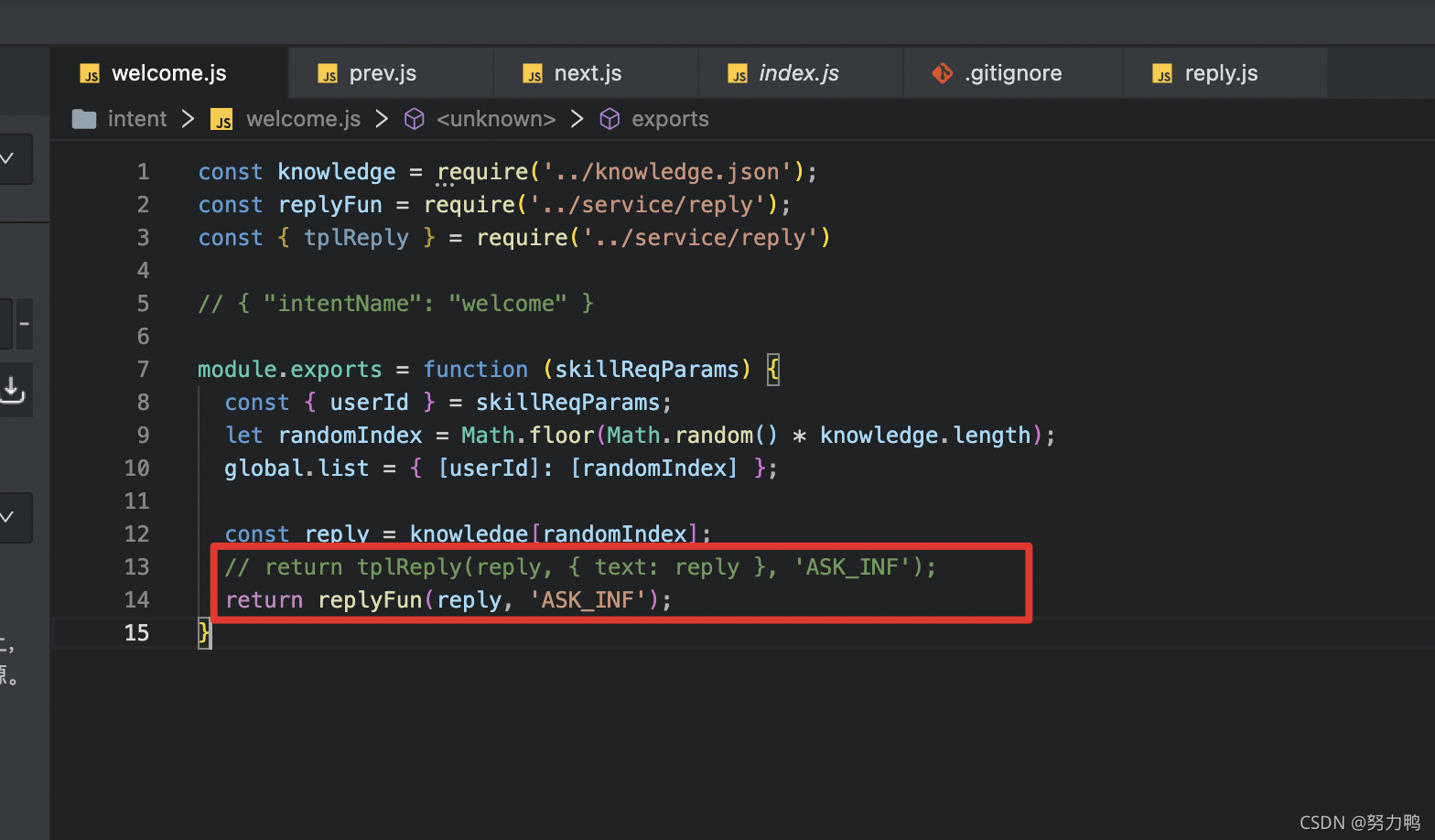The height and width of the screenshot is (840, 1435).
Task: Select the <unknown> breadcrumb symbol
Action: click(496, 119)
